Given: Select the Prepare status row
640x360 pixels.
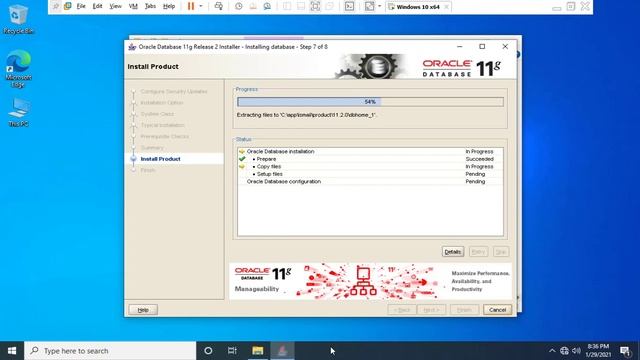Looking at the screenshot, I should pyautogui.click(x=370, y=159).
